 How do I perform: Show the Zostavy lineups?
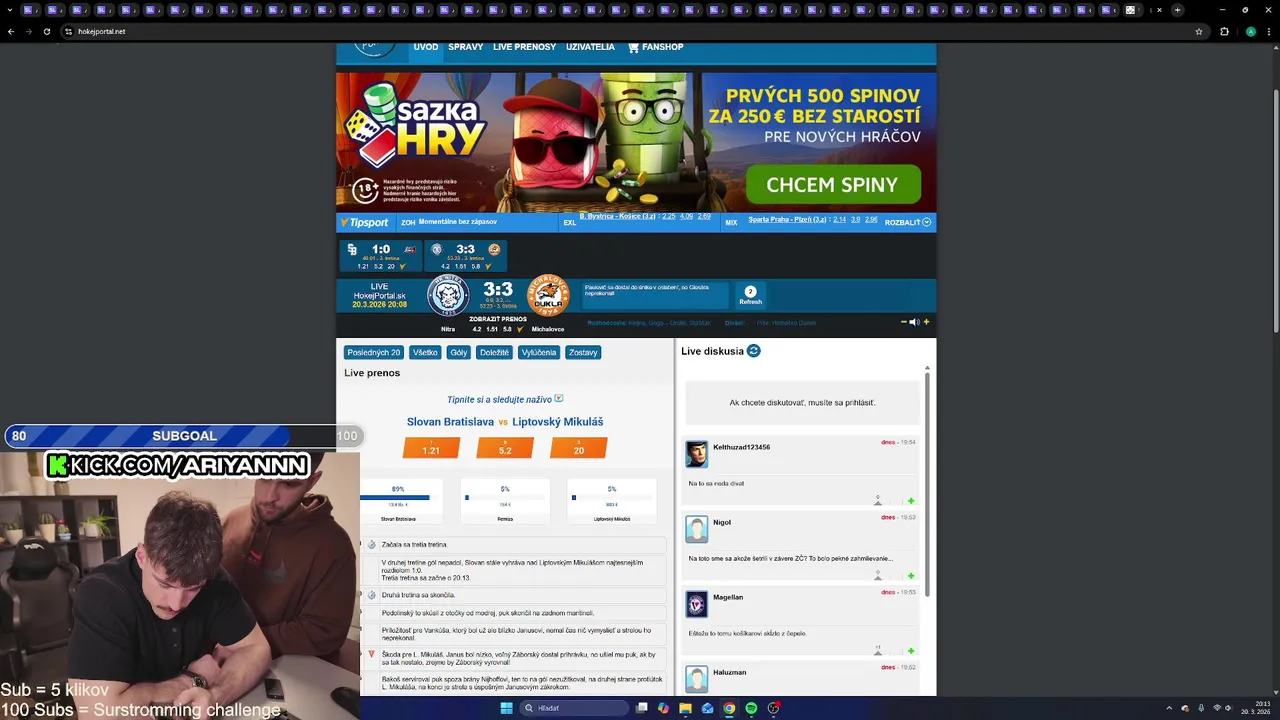pyautogui.click(x=583, y=352)
